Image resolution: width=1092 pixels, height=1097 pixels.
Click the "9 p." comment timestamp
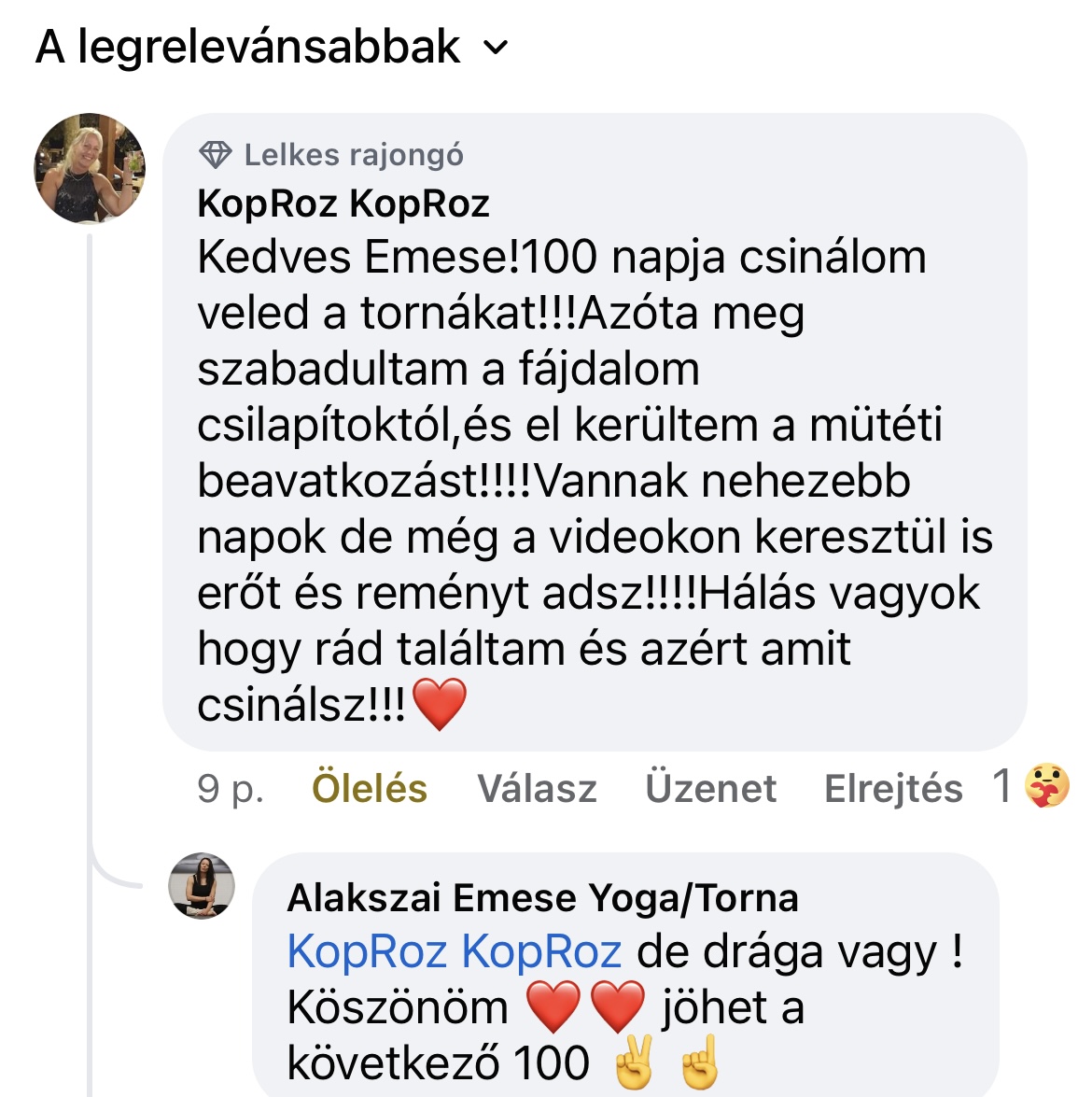231,789
